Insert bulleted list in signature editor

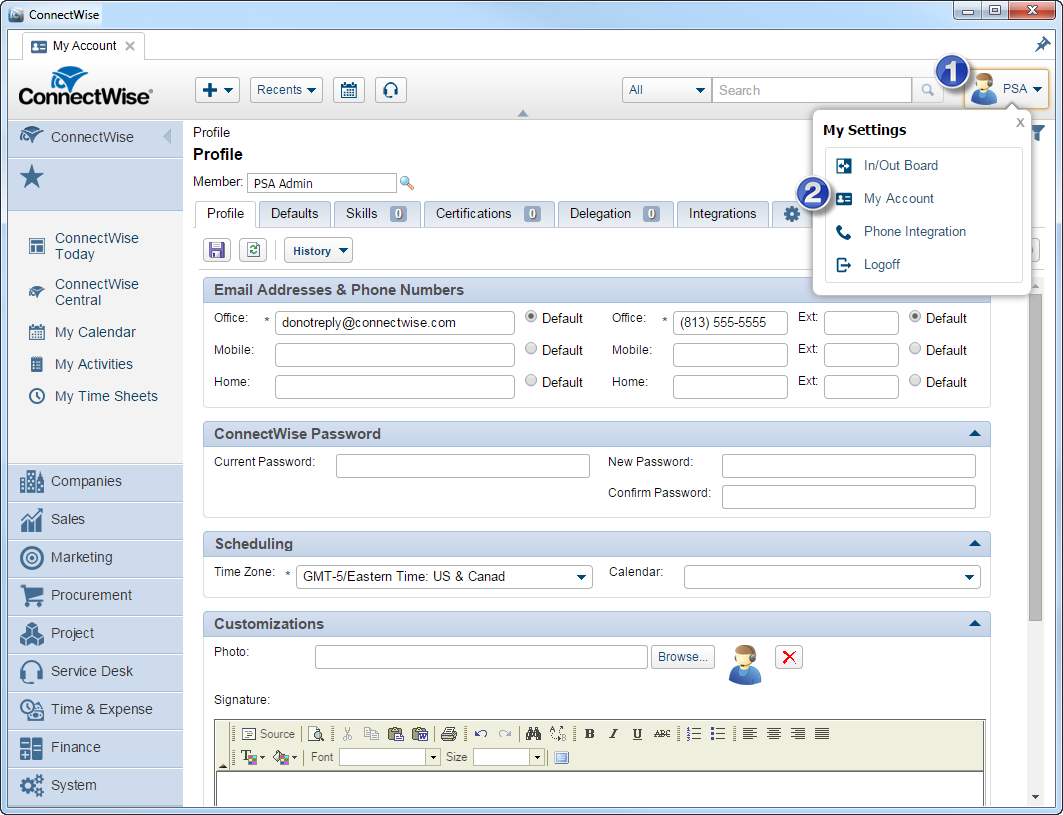coord(718,734)
